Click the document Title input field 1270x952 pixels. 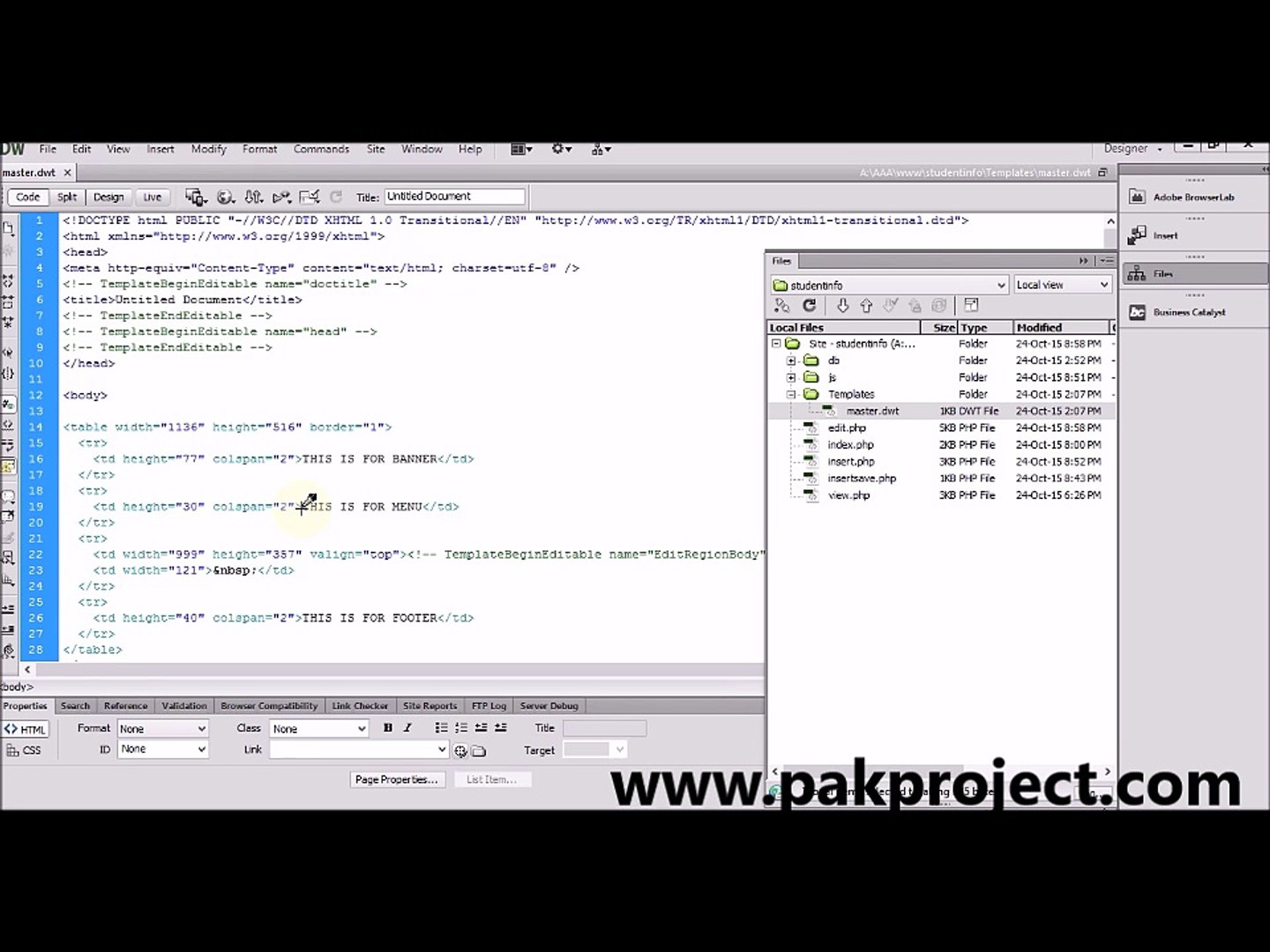pyautogui.click(x=454, y=197)
